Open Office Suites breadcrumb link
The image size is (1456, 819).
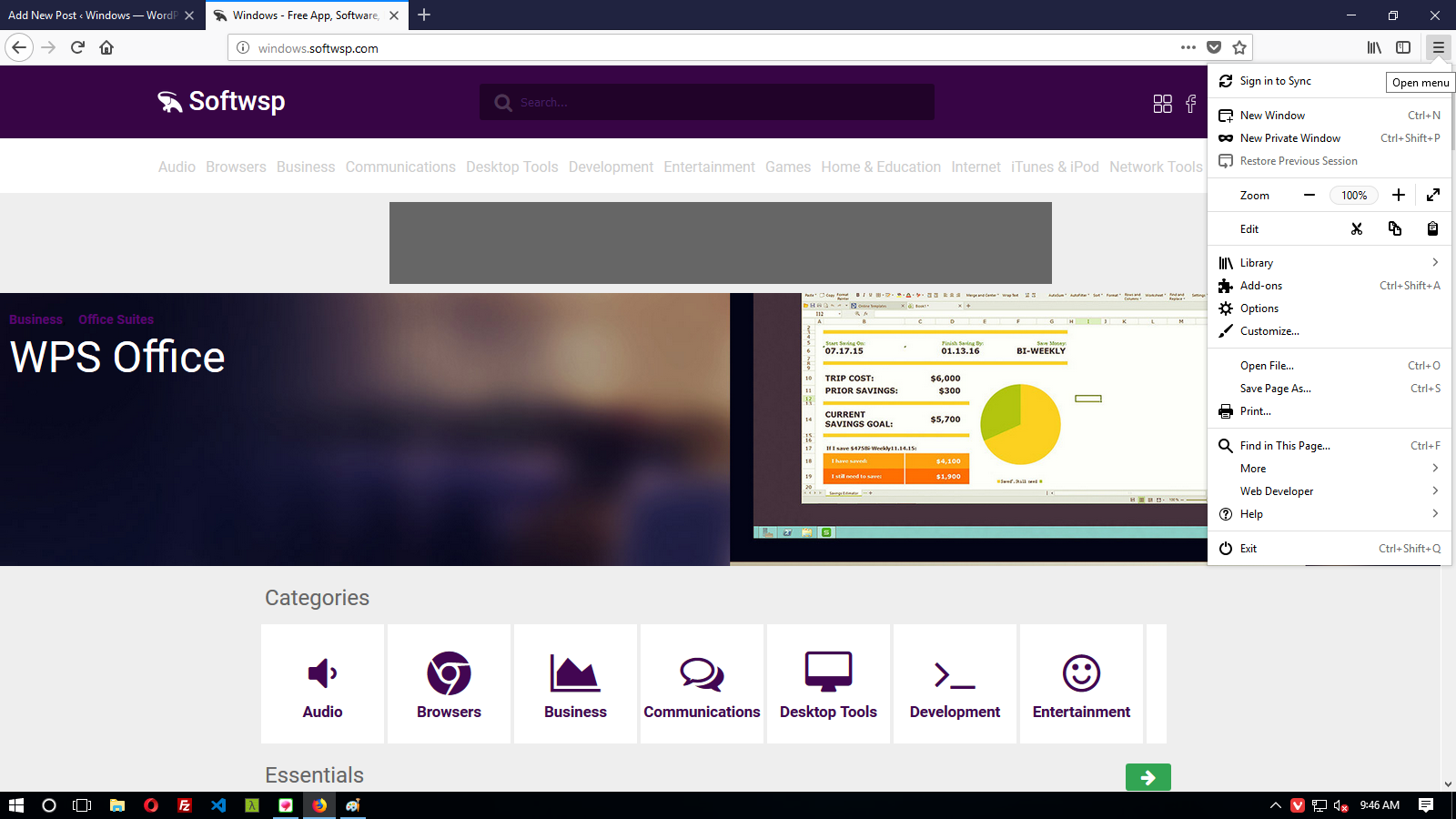point(116,319)
